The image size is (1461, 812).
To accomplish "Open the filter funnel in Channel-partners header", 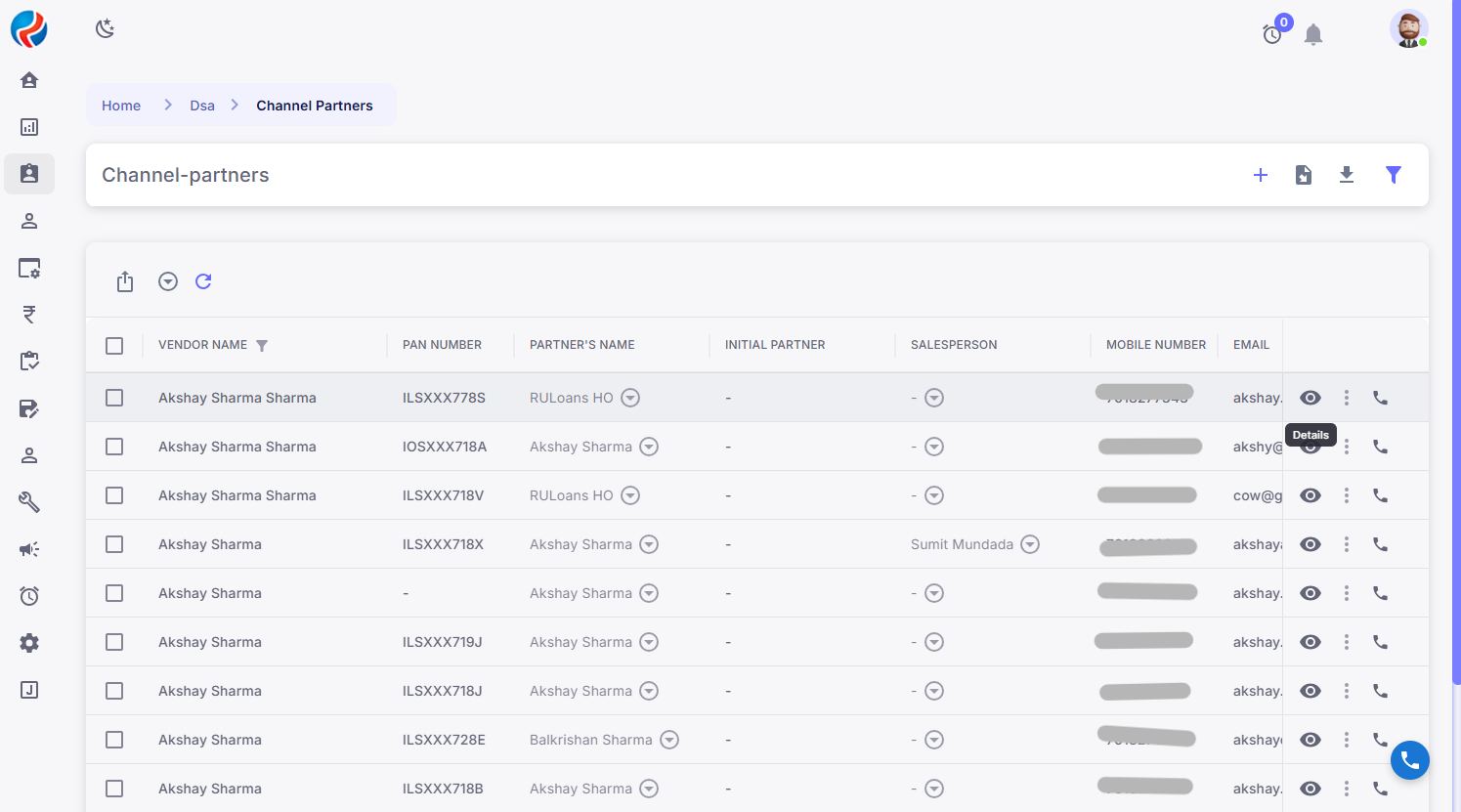I will coord(1394,175).
